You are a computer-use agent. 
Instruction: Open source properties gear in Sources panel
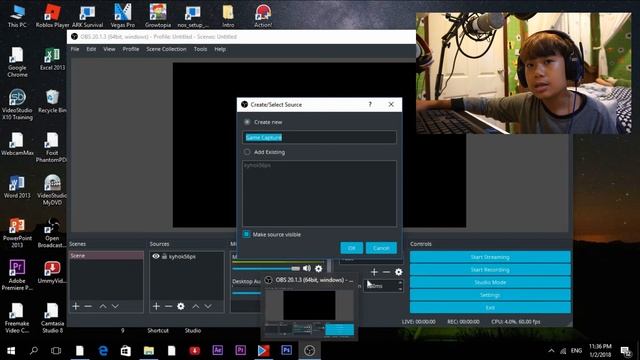[181, 306]
